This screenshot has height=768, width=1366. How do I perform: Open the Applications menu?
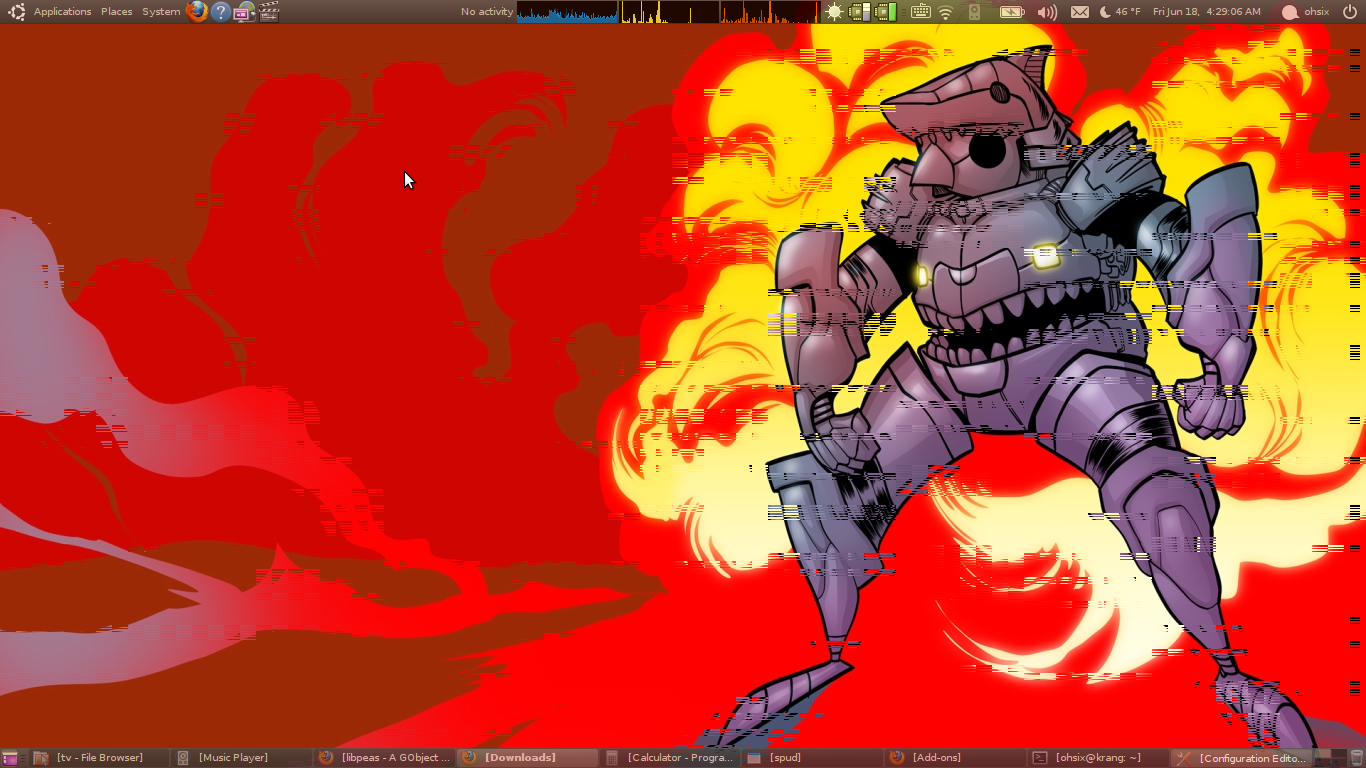pyautogui.click(x=62, y=12)
